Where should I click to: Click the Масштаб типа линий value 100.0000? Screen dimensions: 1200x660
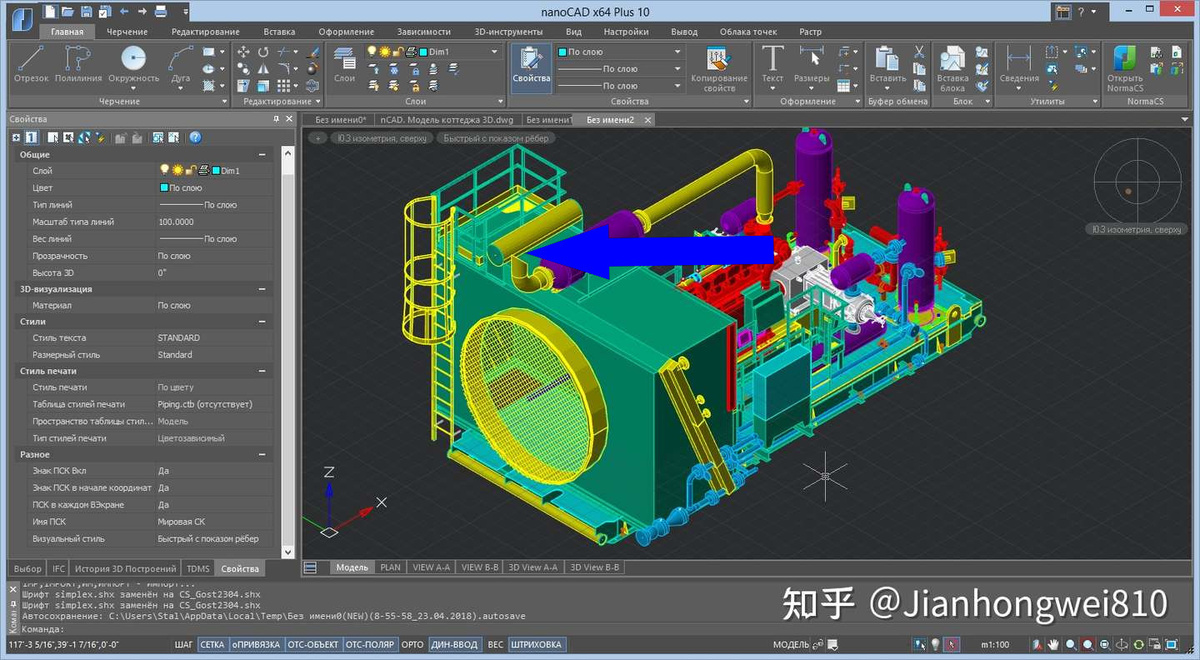176,222
